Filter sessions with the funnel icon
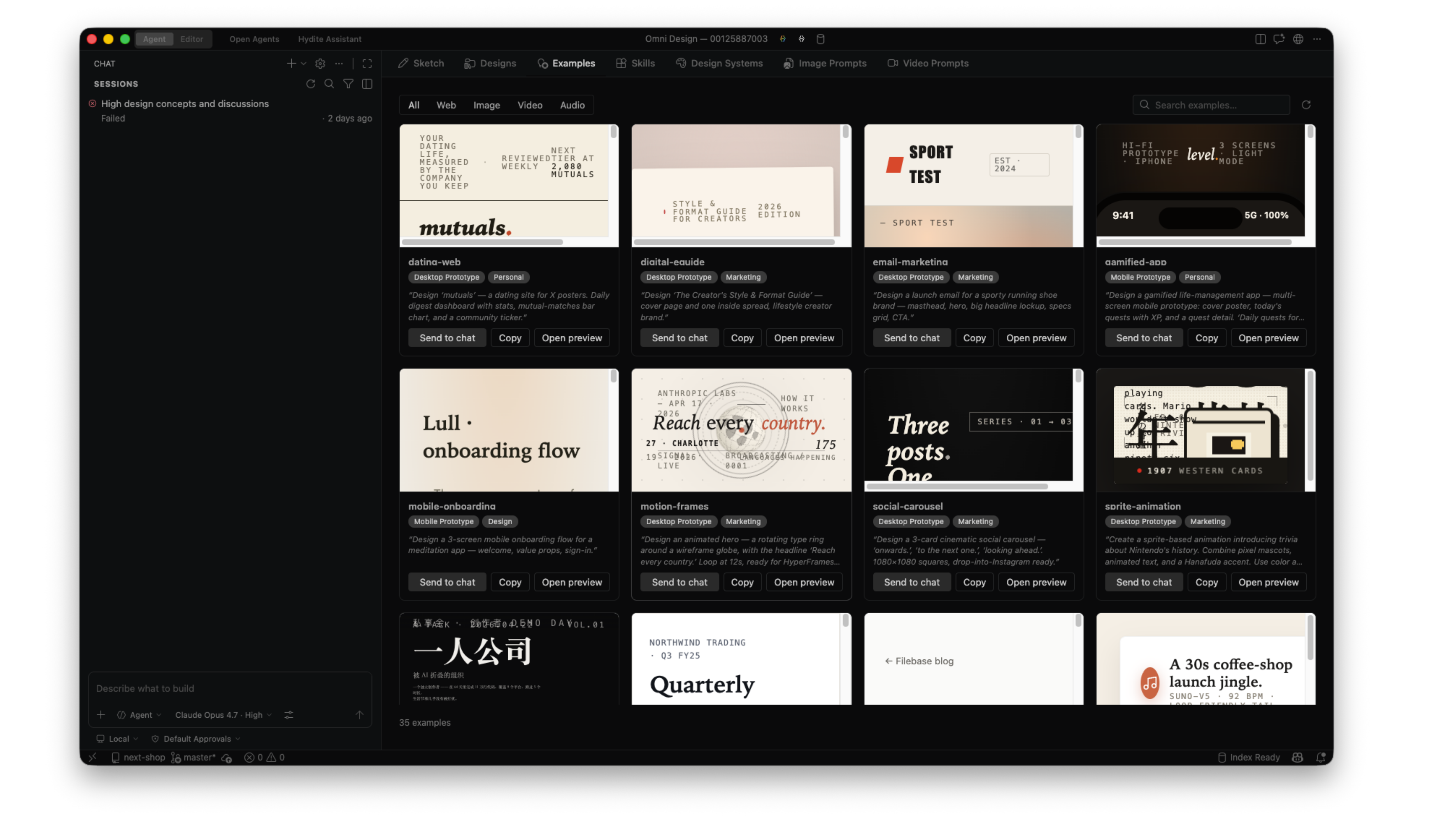 (x=348, y=84)
